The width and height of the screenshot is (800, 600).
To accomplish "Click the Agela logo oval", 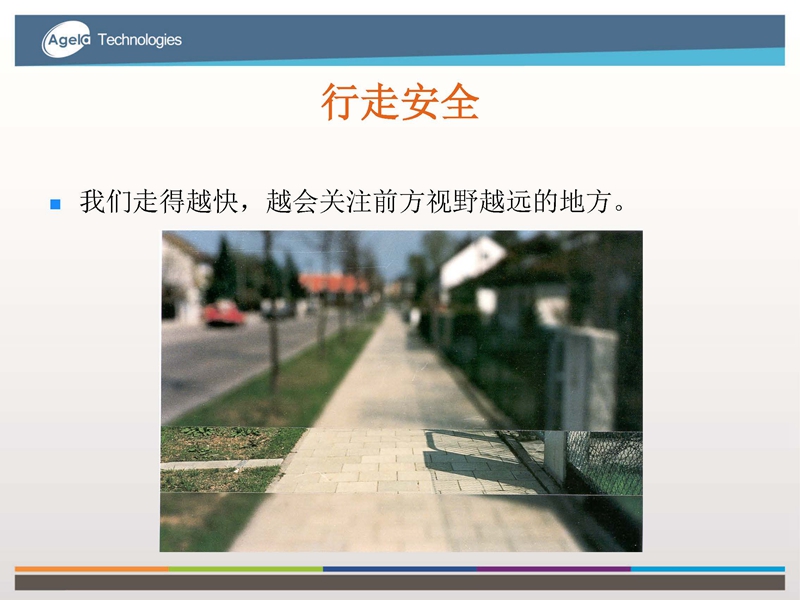I will point(66,39).
